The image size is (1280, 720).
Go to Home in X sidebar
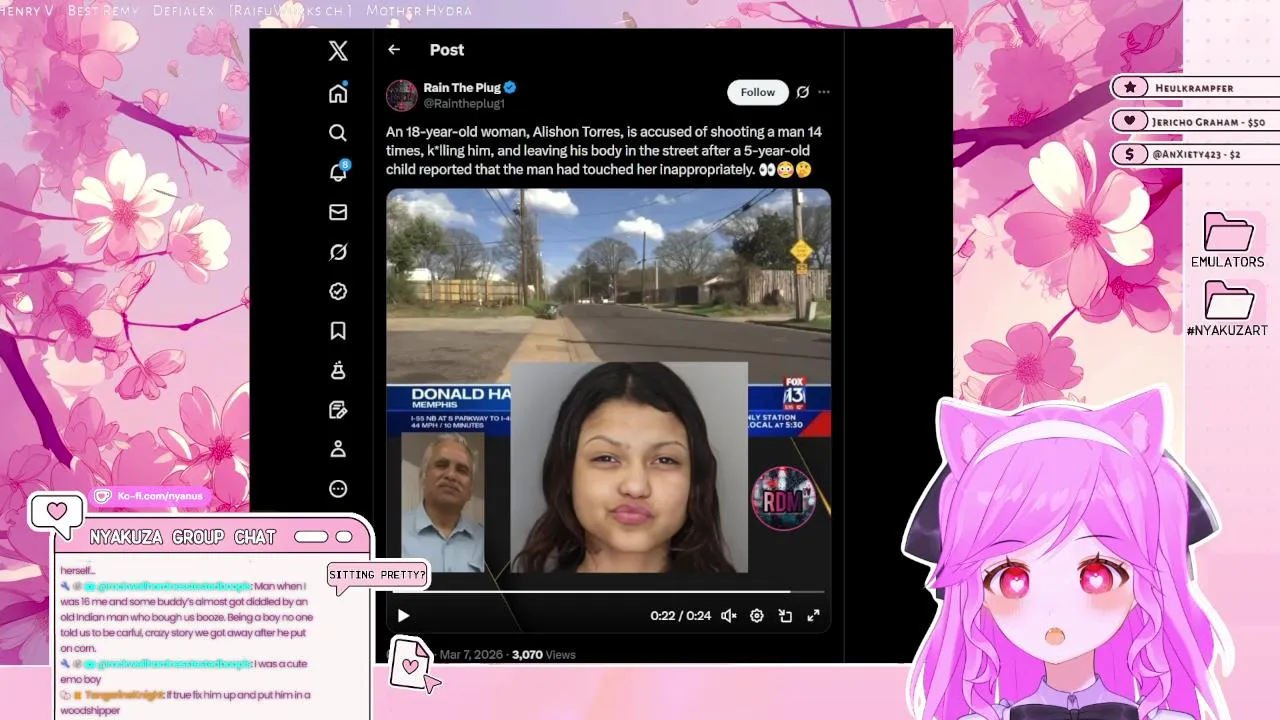(338, 92)
